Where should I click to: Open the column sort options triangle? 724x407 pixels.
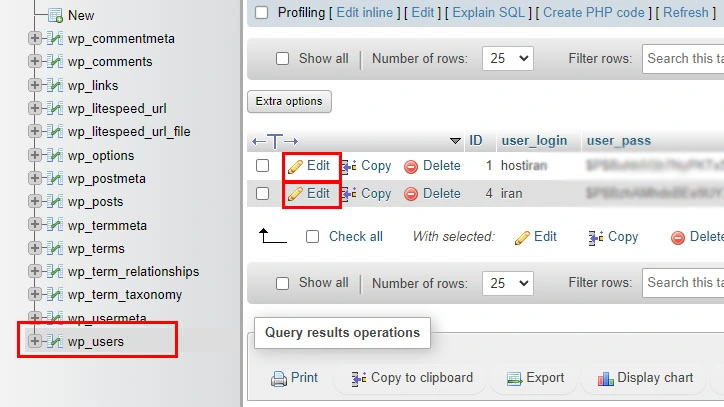click(x=455, y=140)
